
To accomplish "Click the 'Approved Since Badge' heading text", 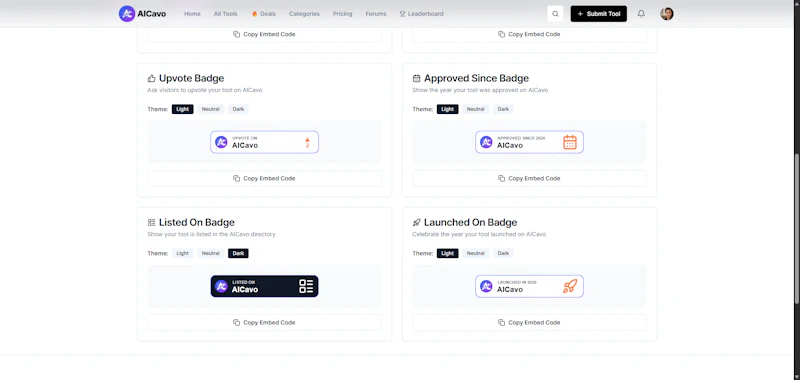I will (476, 79).
